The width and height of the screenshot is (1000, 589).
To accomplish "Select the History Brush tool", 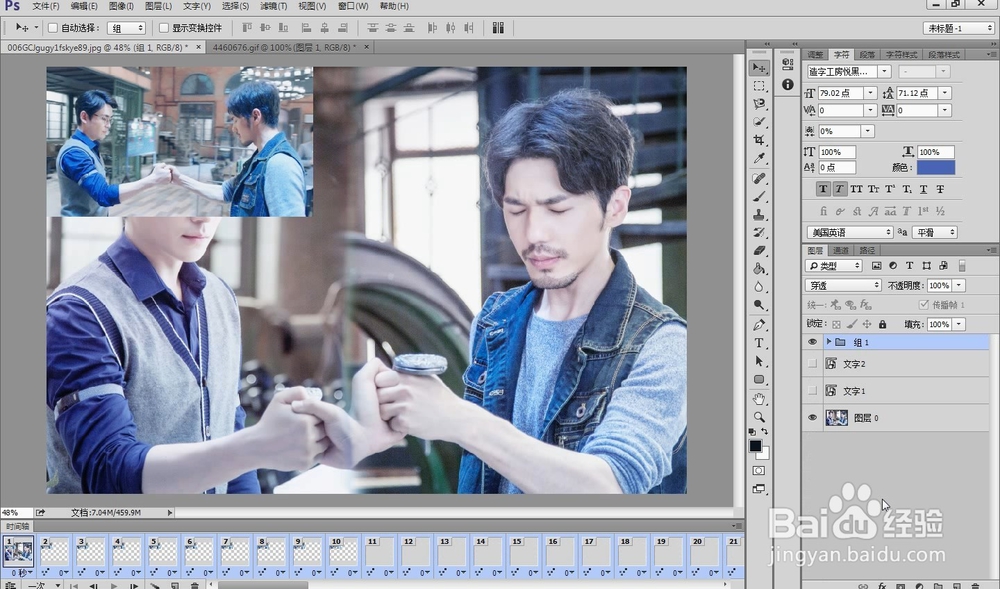I will [758, 233].
